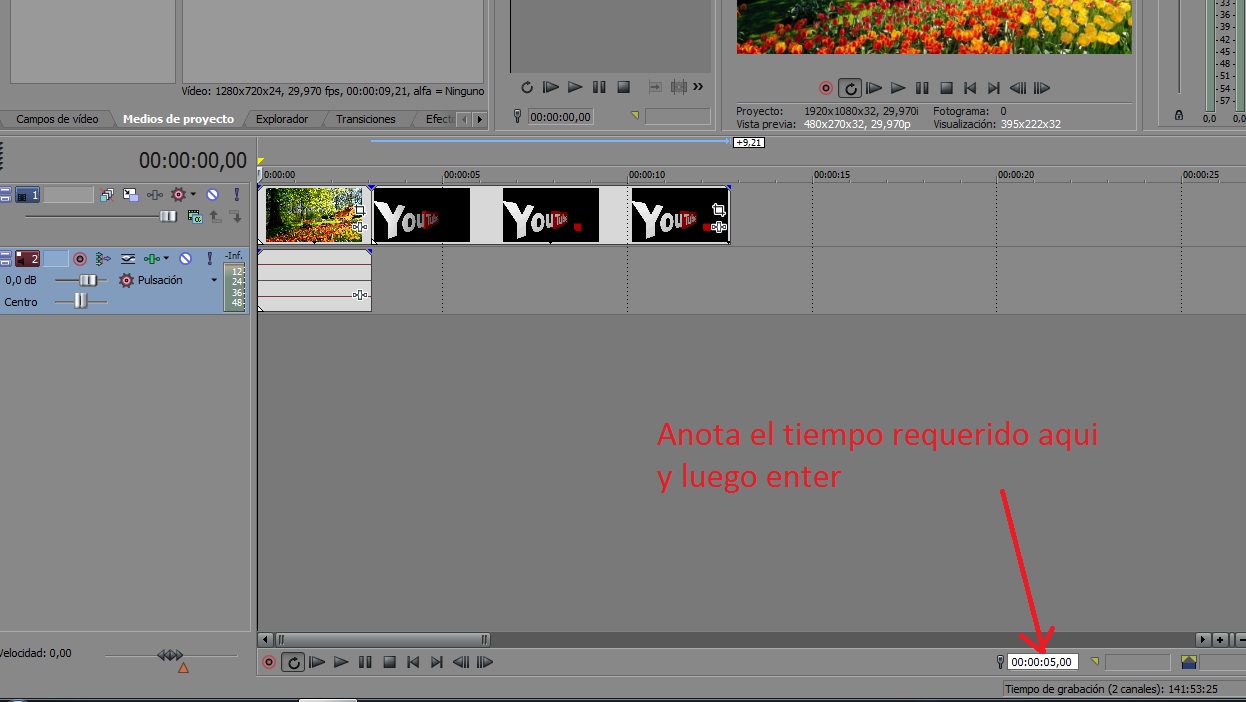Click the timeline Play from start button

pyautogui.click(x=317, y=662)
